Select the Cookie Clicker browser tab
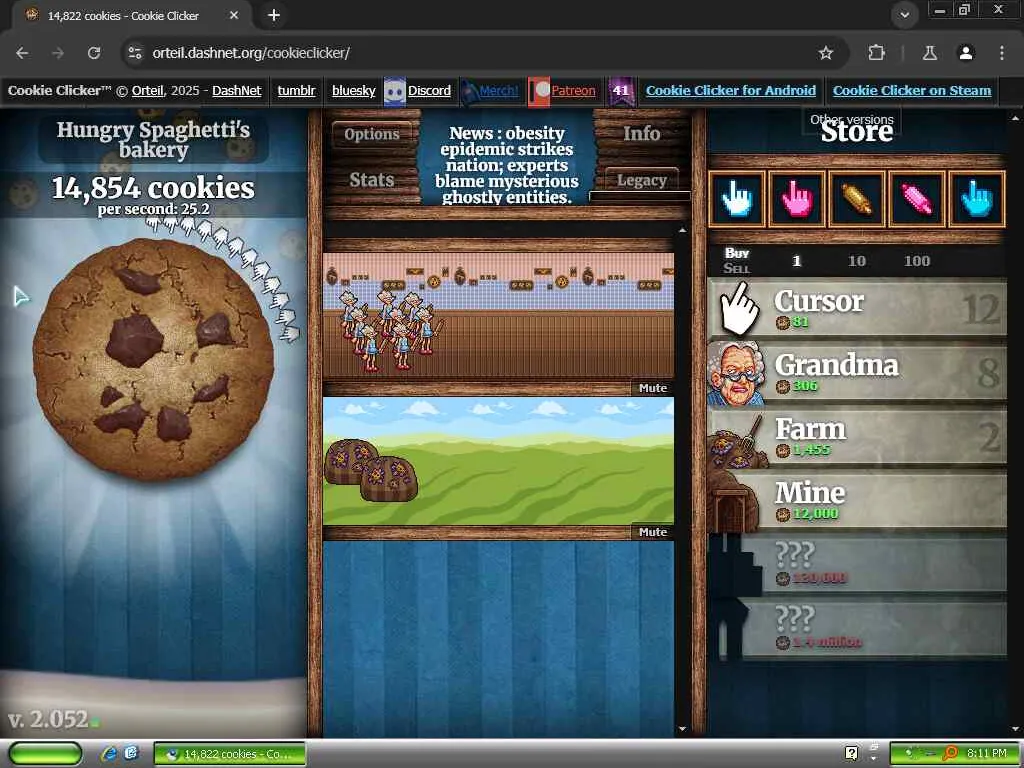 133,16
